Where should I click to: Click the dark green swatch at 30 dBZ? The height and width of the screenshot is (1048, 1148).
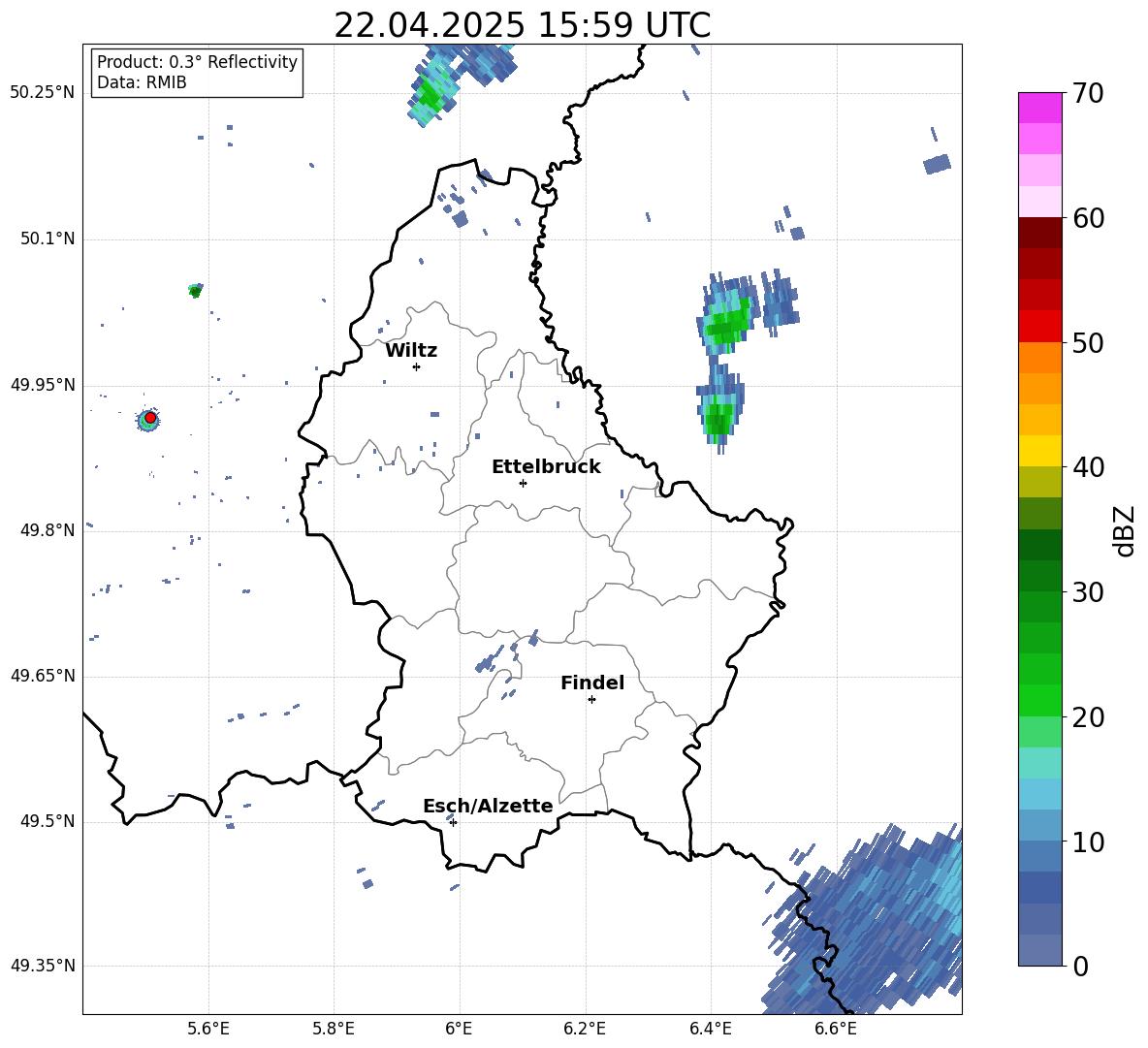1039,576
